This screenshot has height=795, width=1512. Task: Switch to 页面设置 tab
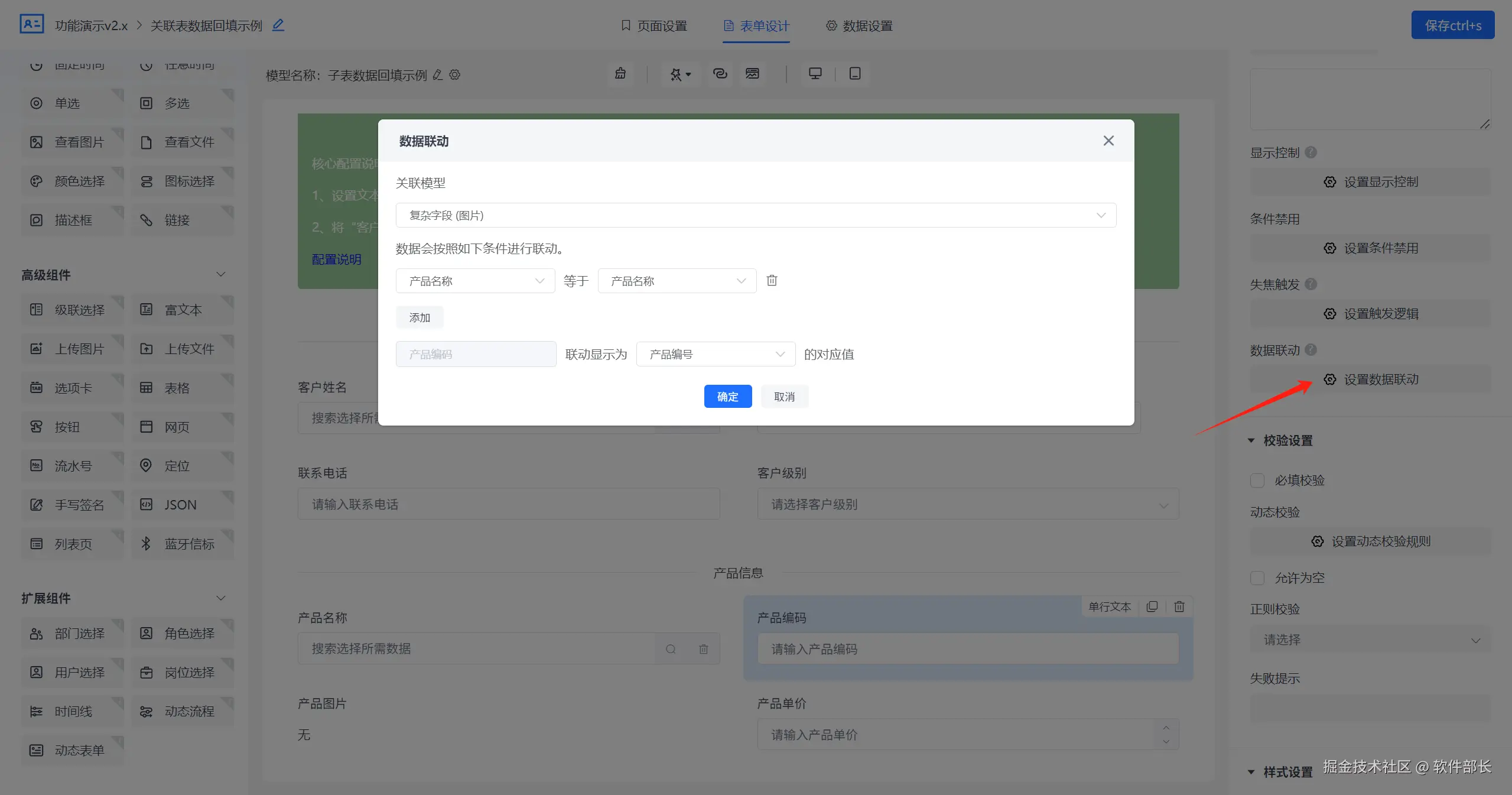point(653,25)
